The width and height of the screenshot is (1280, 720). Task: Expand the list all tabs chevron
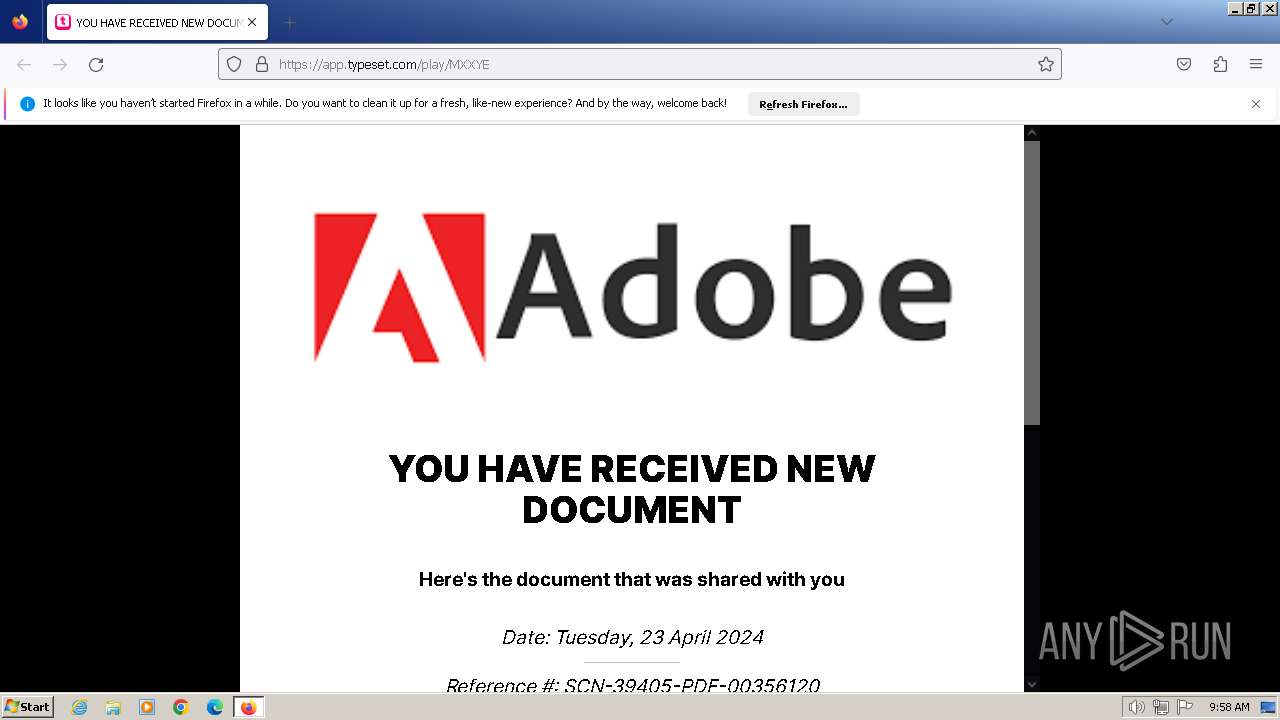coord(1166,22)
